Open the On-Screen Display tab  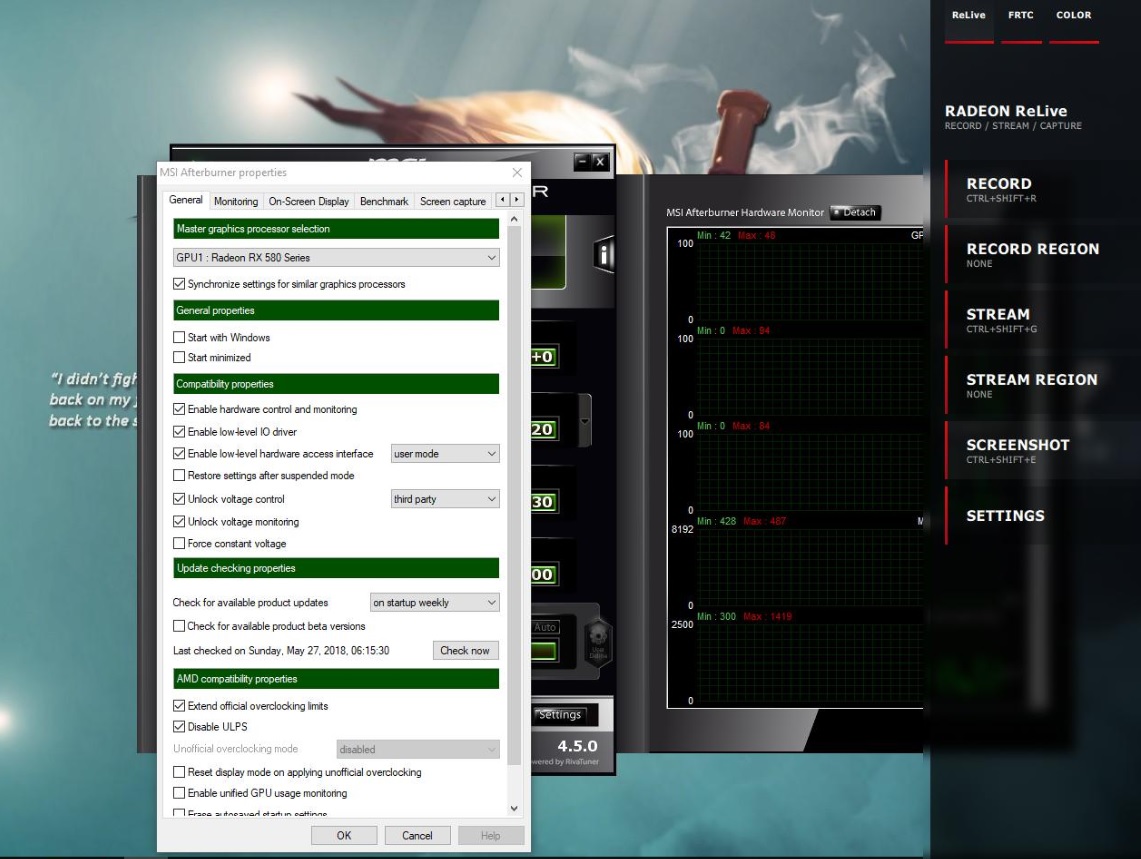309,202
